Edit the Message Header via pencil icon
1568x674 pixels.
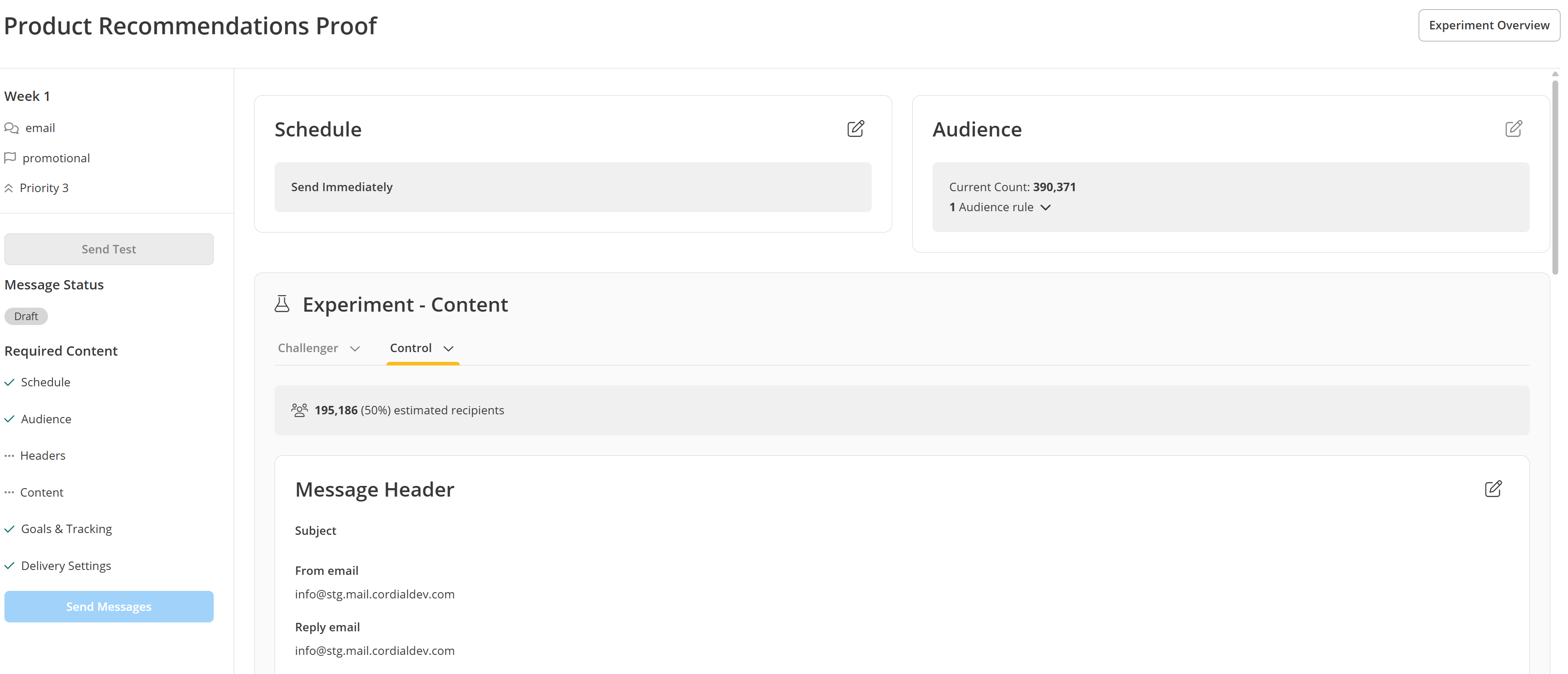1493,489
